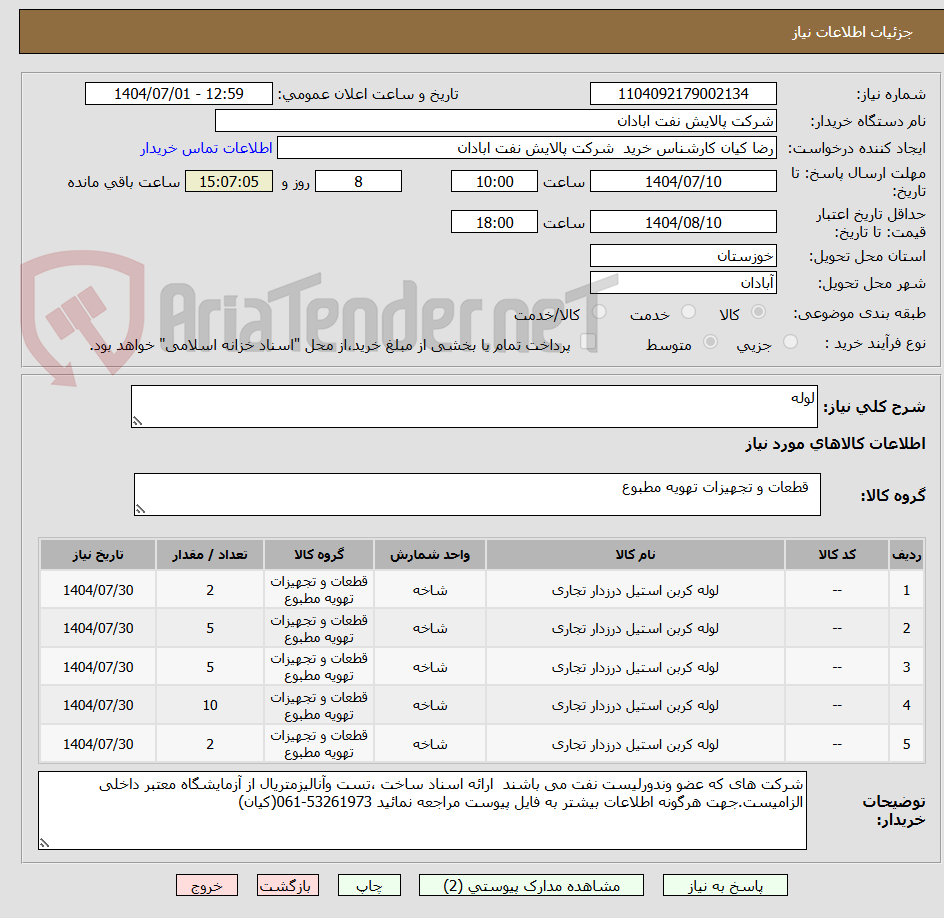This screenshot has height=918, width=944.
Task: Click response deadline date 1404/07/10
Action: 683,181
